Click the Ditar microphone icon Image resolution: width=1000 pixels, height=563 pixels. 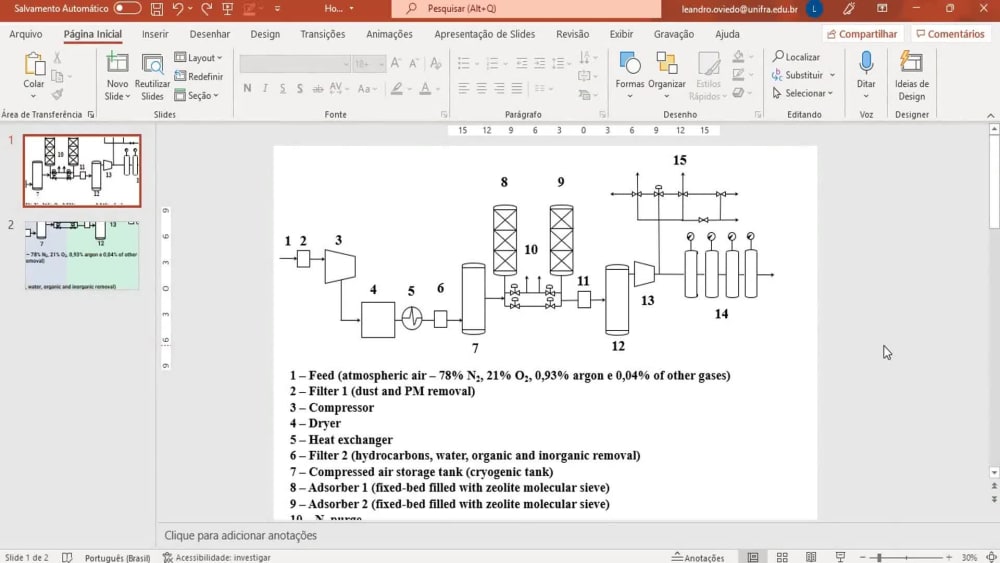point(866,62)
